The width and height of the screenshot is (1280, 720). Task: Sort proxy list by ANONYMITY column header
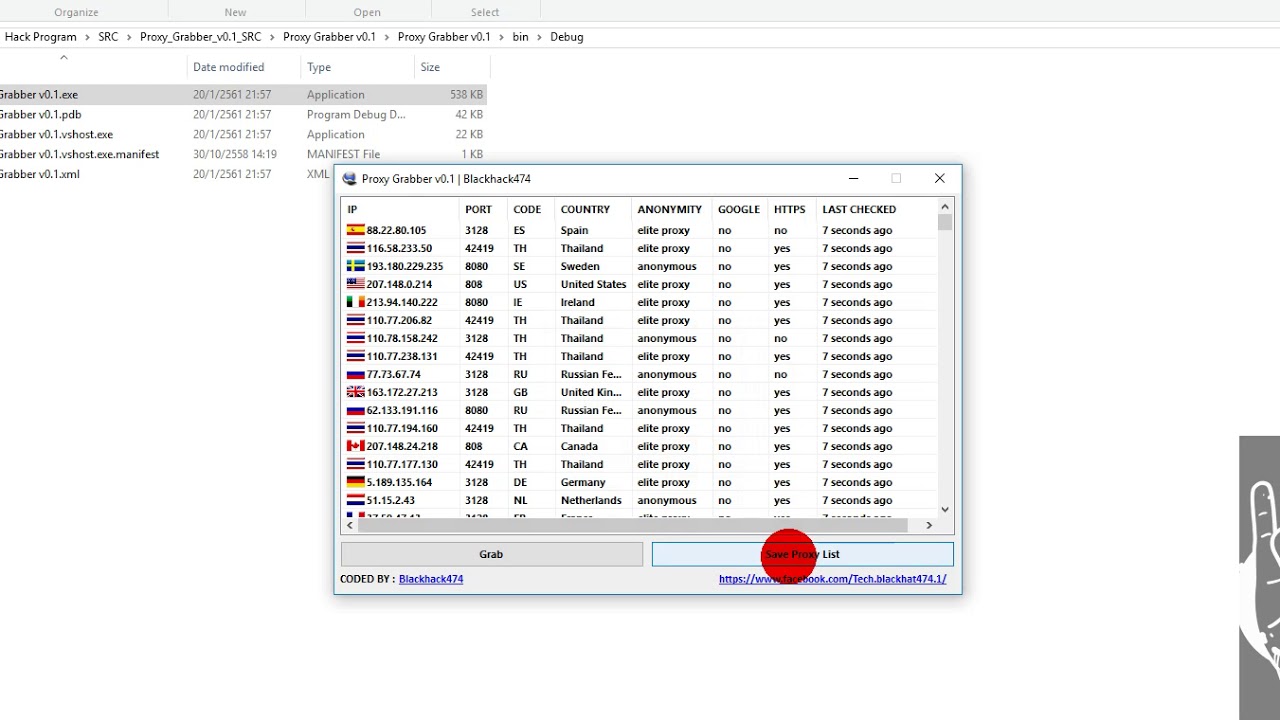[x=672, y=209]
